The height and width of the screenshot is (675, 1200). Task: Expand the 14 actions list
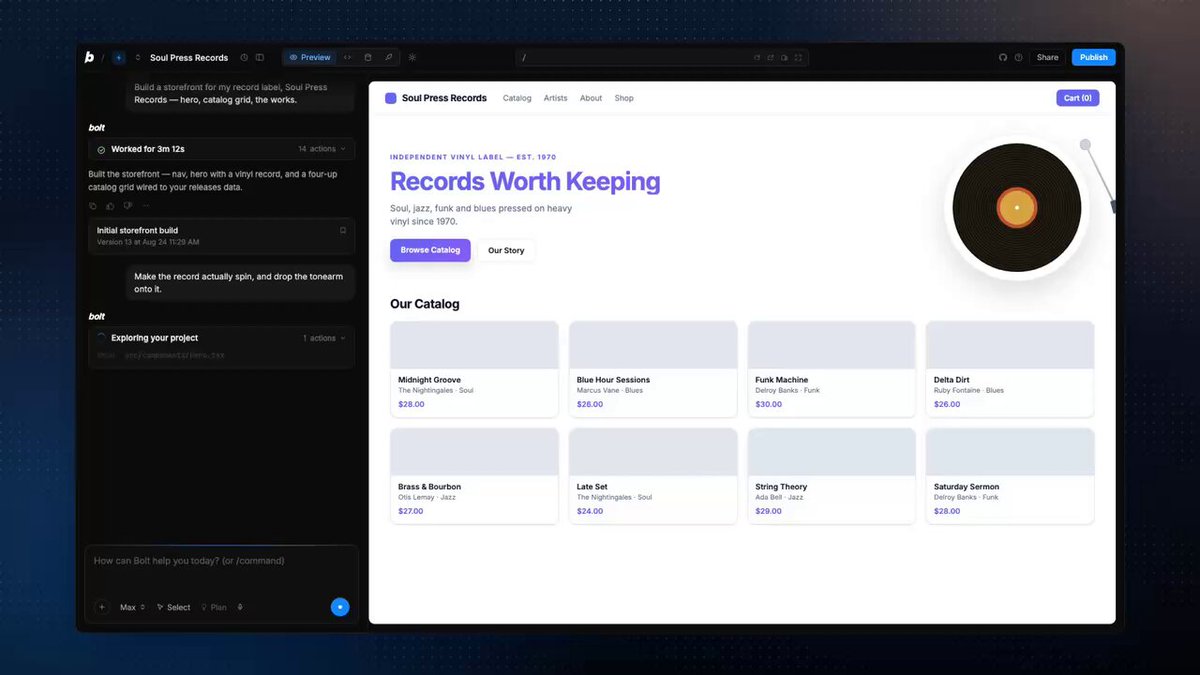tap(321, 149)
